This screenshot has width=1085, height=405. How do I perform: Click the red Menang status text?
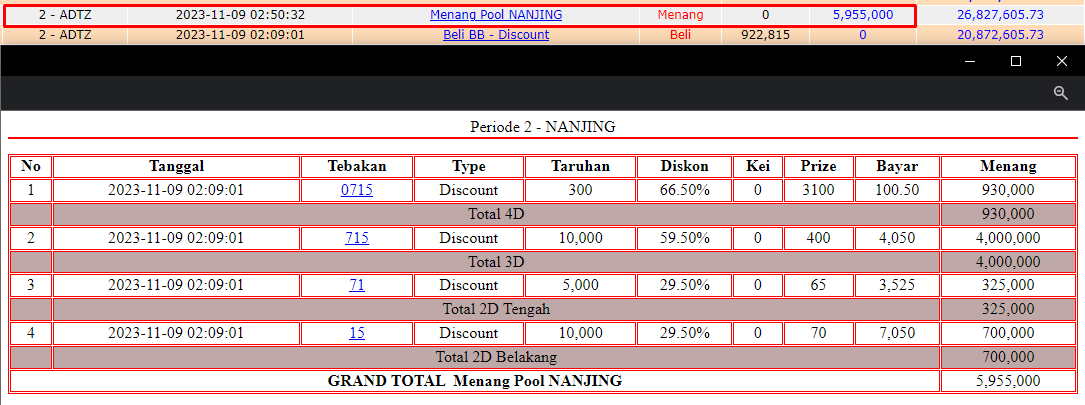point(680,15)
